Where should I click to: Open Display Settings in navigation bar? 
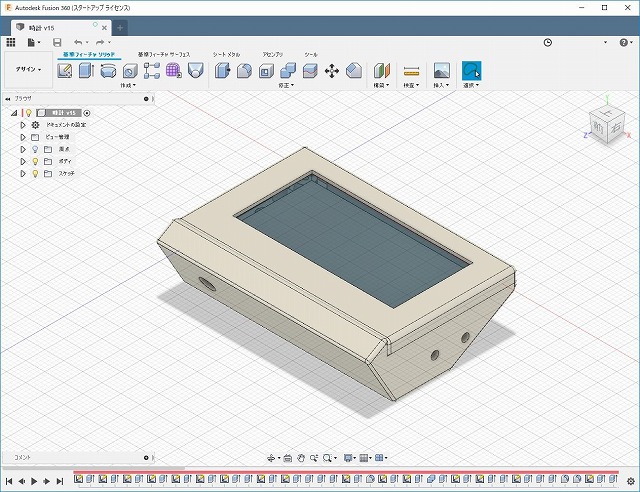[348, 458]
